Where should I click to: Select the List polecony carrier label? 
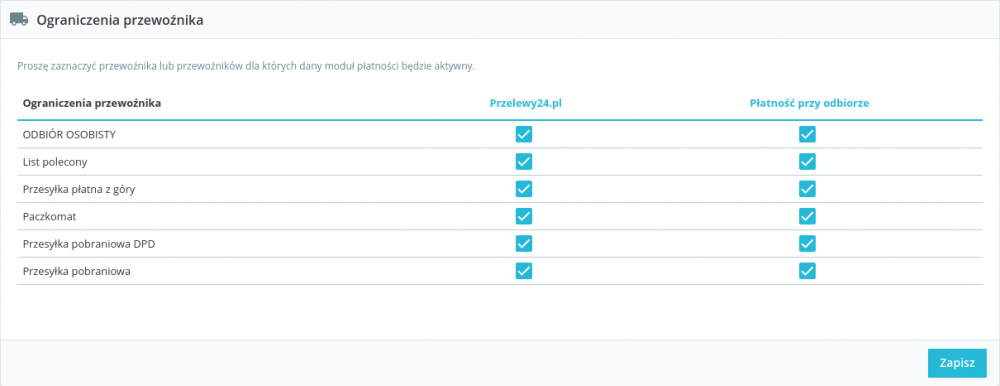click(55, 162)
